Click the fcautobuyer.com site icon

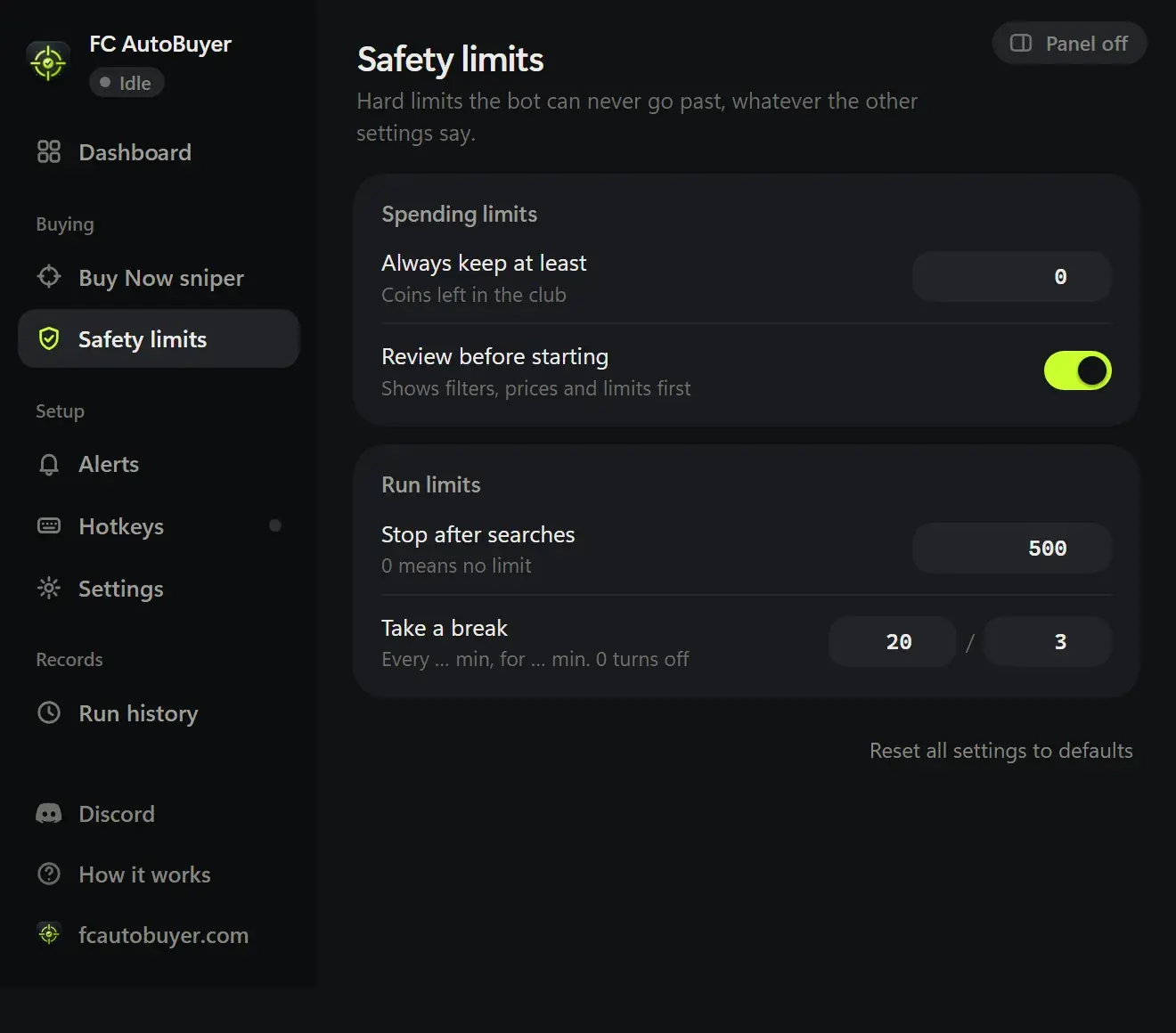coord(49,933)
